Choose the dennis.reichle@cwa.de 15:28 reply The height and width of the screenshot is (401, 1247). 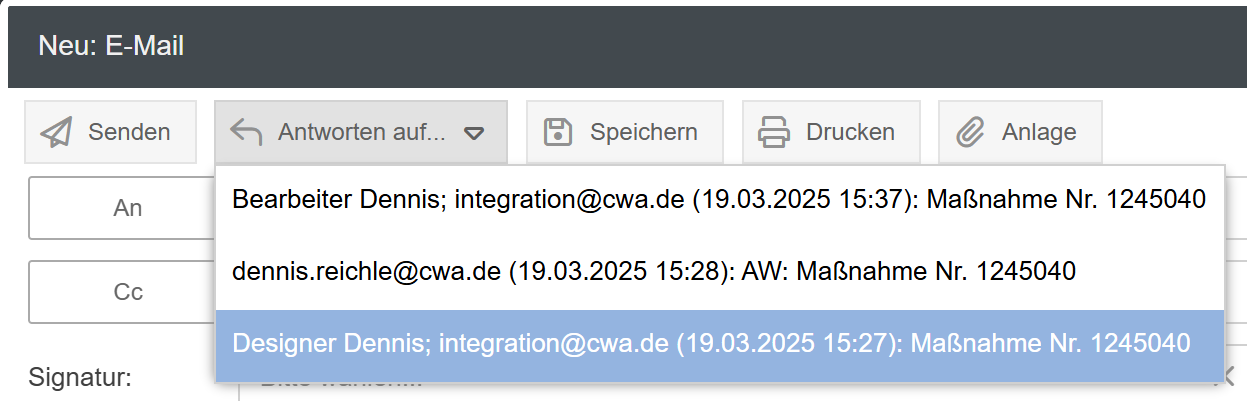pos(653,271)
